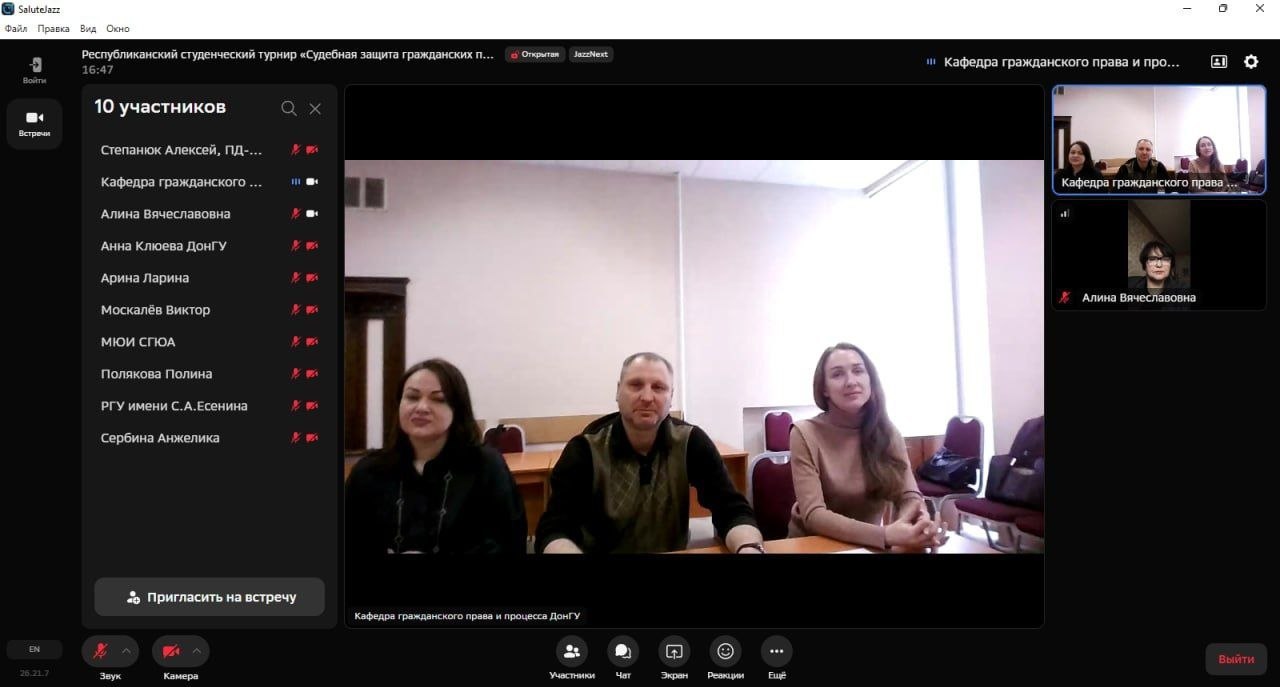Click the Share Screen (Экран) icon

[674, 651]
